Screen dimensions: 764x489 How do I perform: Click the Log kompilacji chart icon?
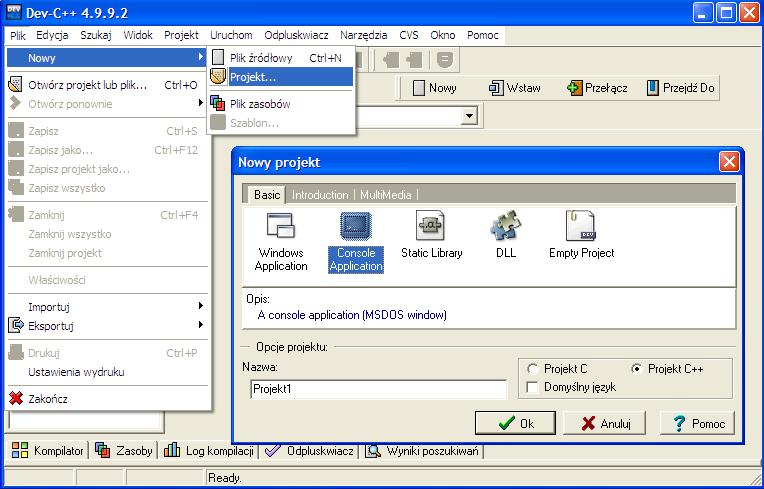tap(172, 451)
